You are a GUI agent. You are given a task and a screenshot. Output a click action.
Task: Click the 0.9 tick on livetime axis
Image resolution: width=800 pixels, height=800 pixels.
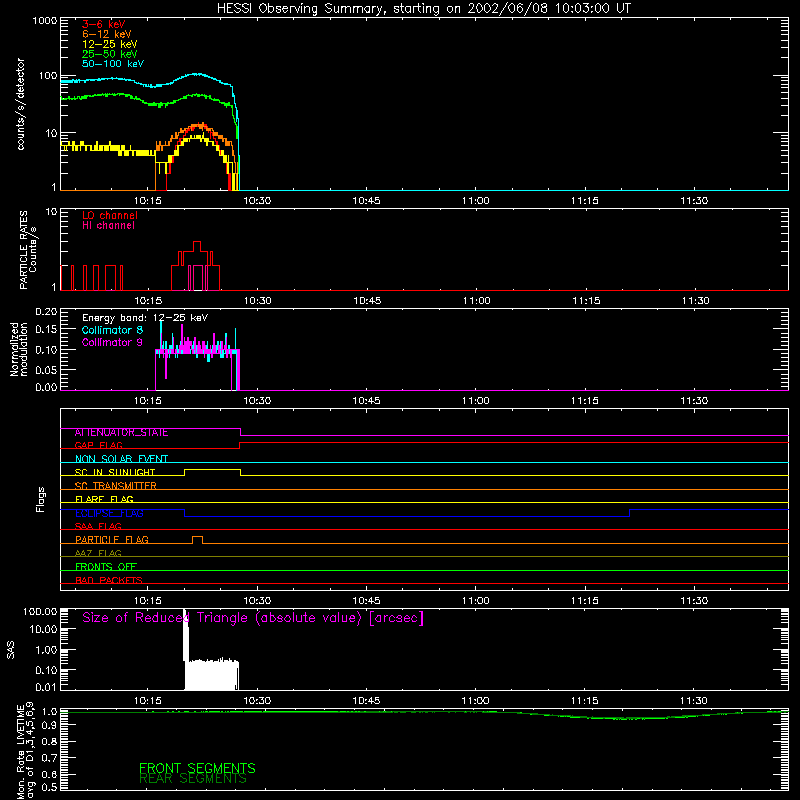pyautogui.click(x=49, y=724)
